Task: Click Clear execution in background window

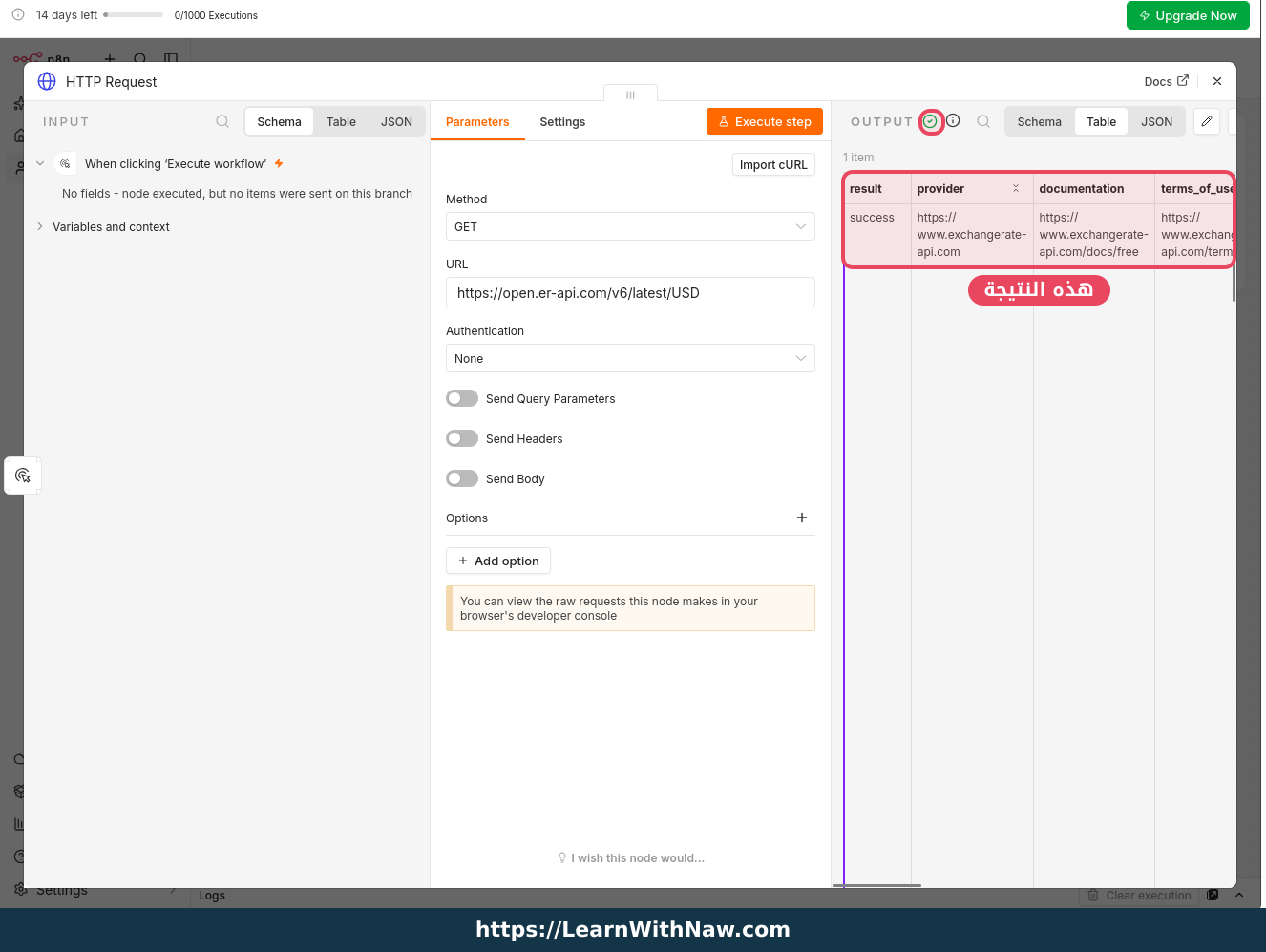Action: [1139, 896]
